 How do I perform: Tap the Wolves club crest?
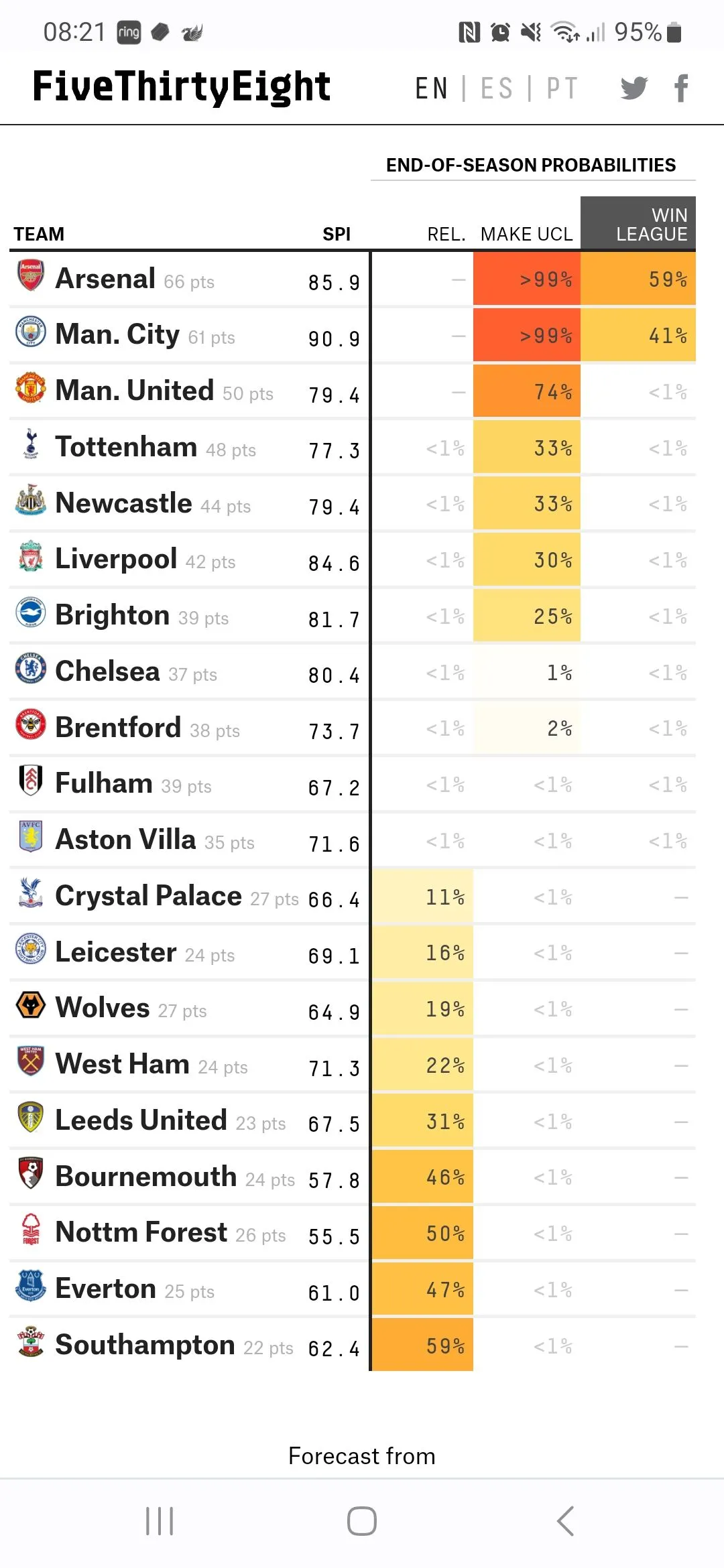point(30,1004)
